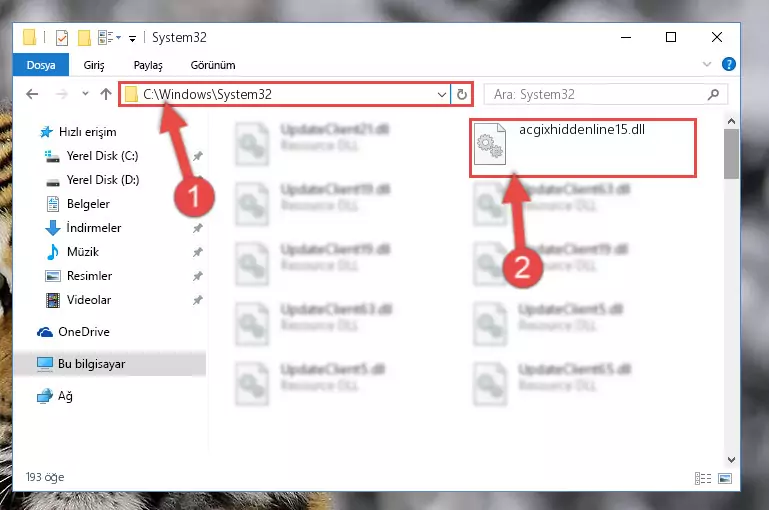This screenshot has height=510, width=769.
Task: Open the Dosya menu tab
Action: tap(41, 65)
